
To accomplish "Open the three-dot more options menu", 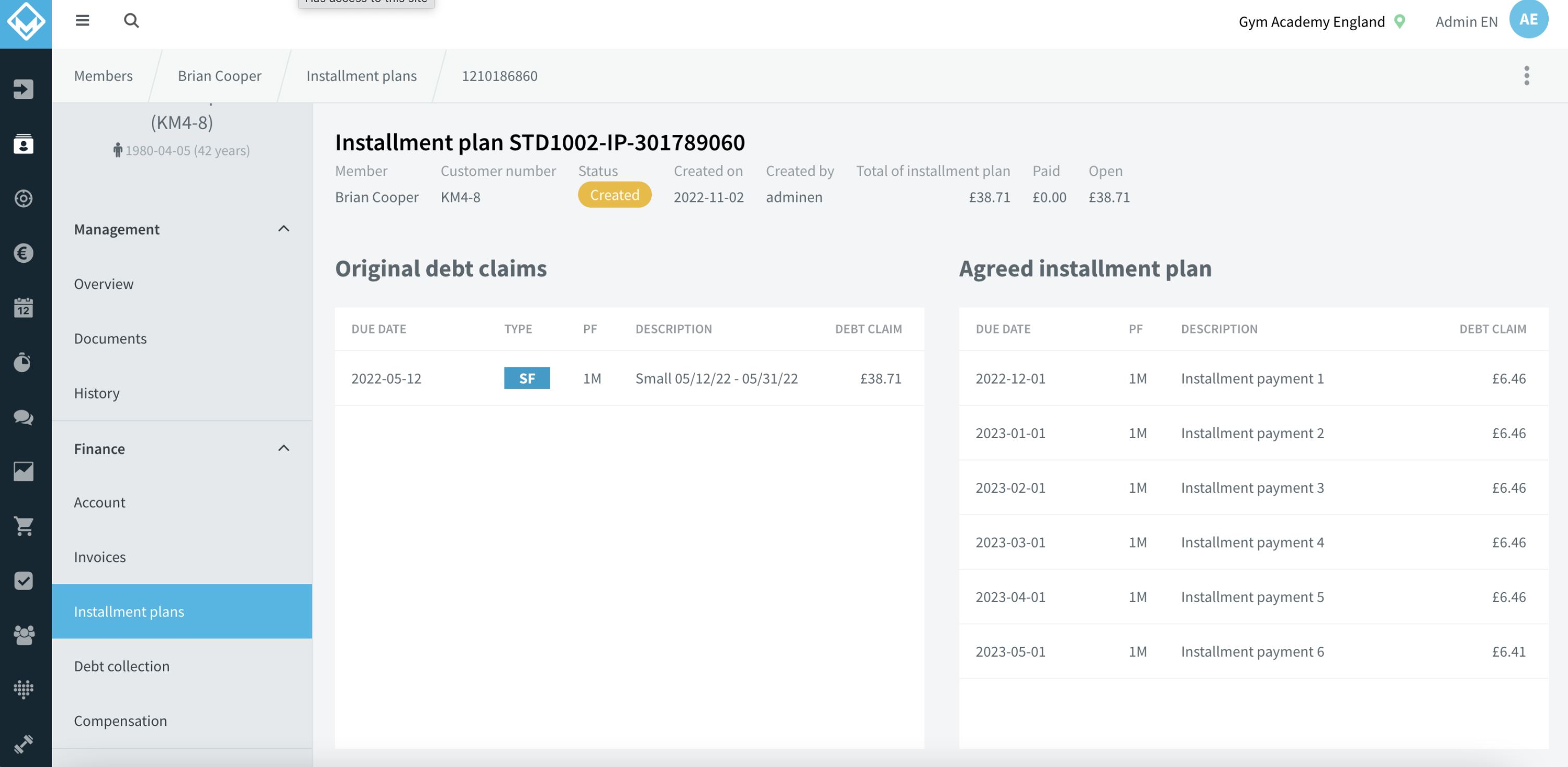I will click(x=1526, y=76).
